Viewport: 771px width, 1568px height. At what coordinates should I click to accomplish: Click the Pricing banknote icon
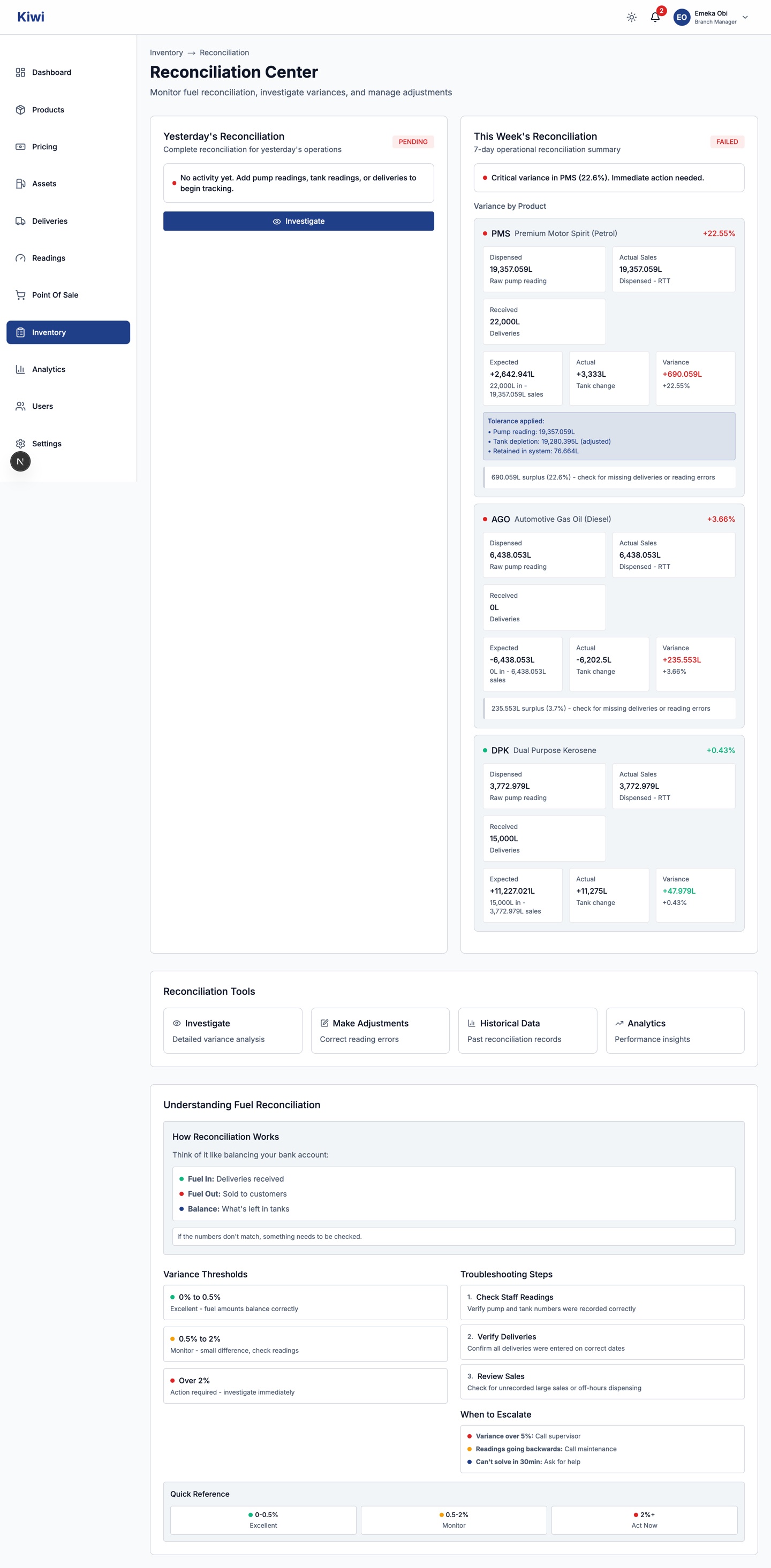coord(20,147)
